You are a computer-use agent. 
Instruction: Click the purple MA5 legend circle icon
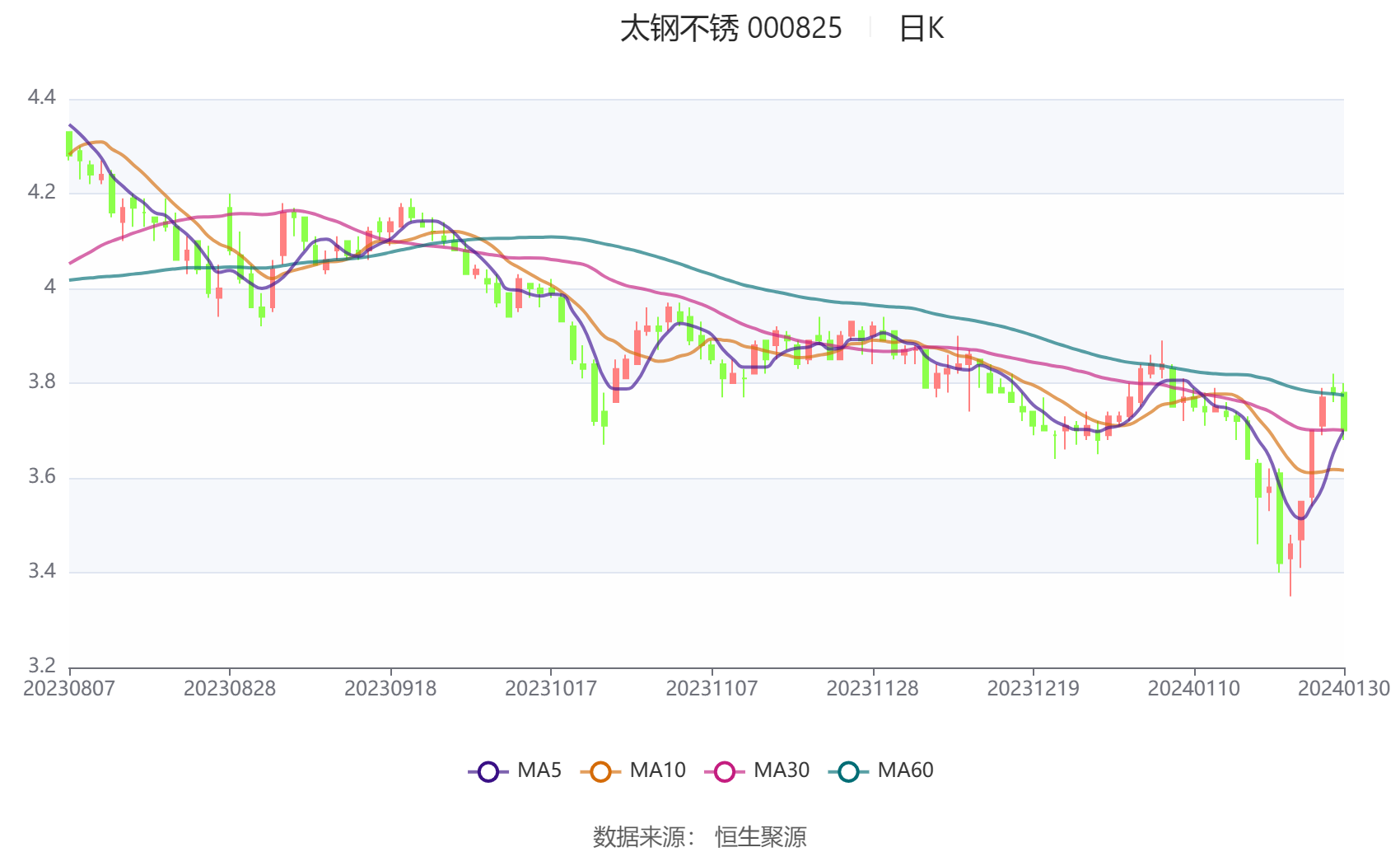point(488,771)
